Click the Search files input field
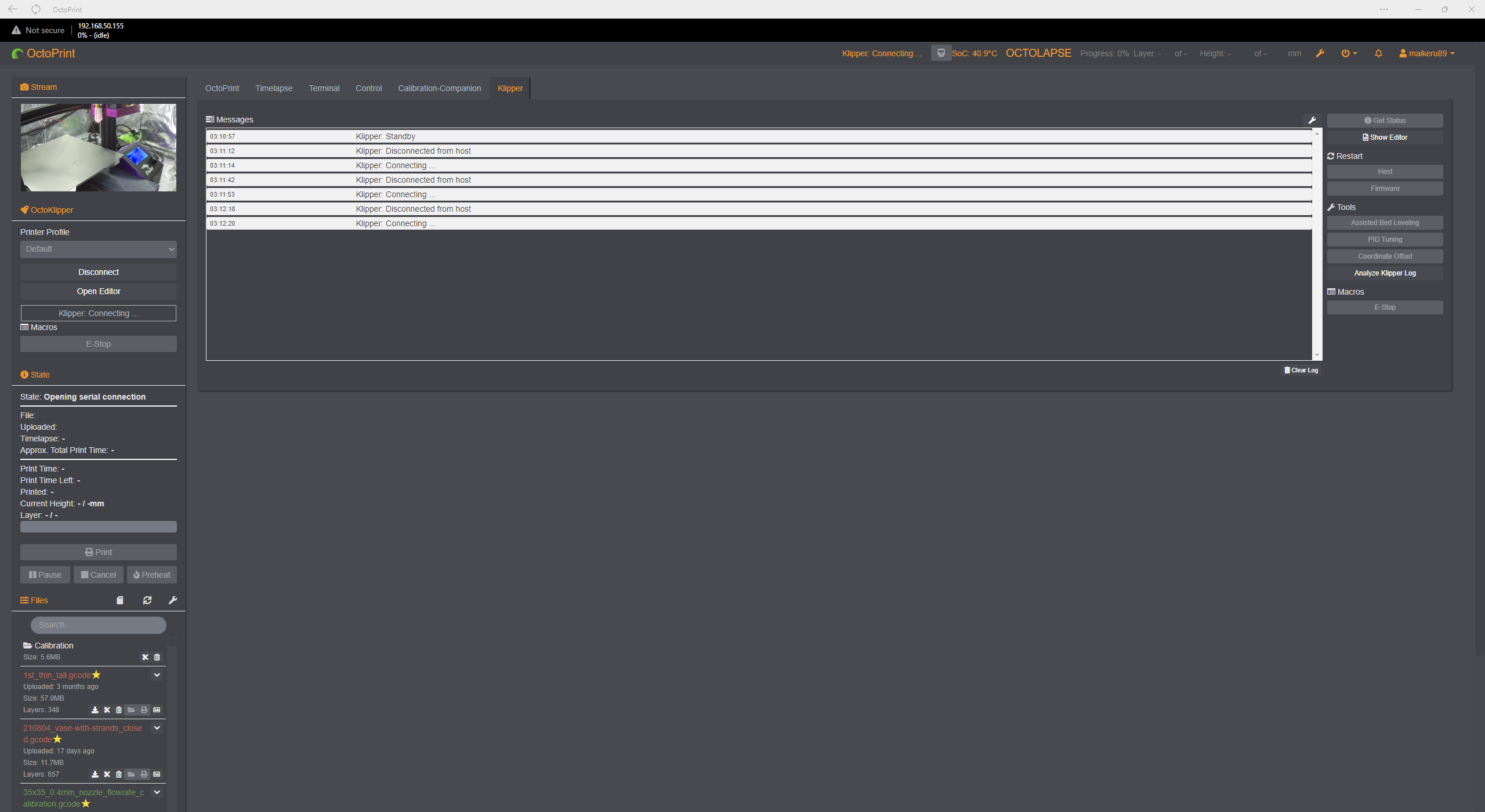The height and width of the screenshot is (812, 1485). 98,625
